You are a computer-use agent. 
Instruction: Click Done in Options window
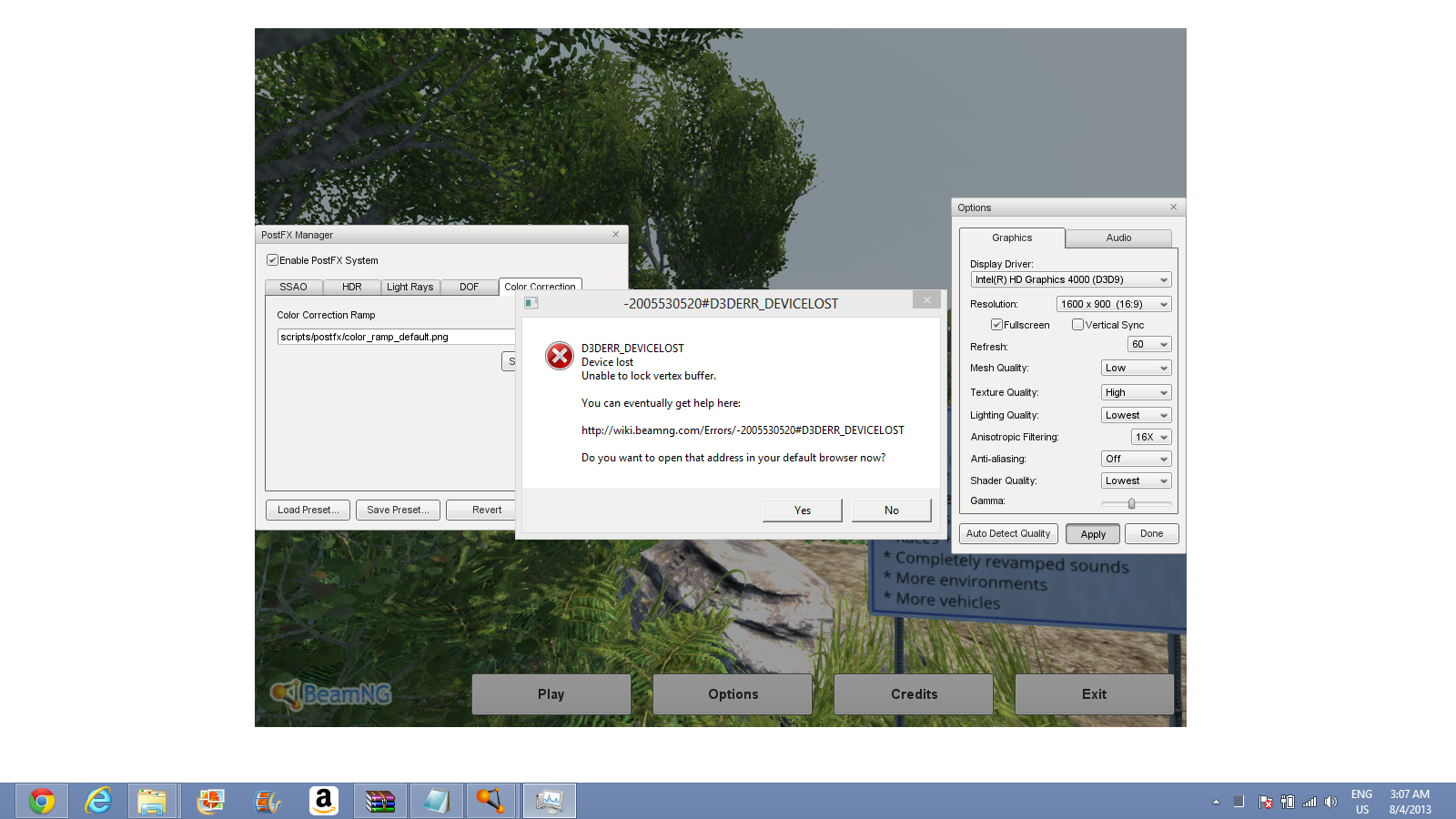[1152, 533]
